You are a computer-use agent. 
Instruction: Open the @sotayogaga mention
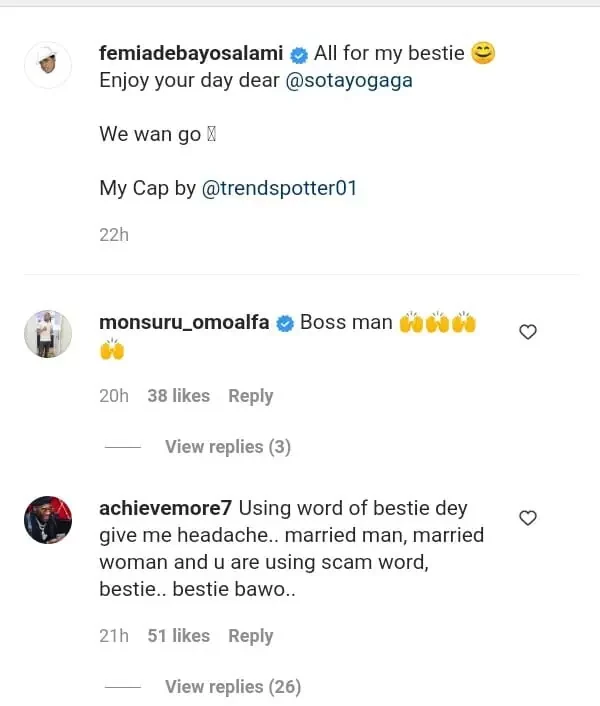pos(349,81)
